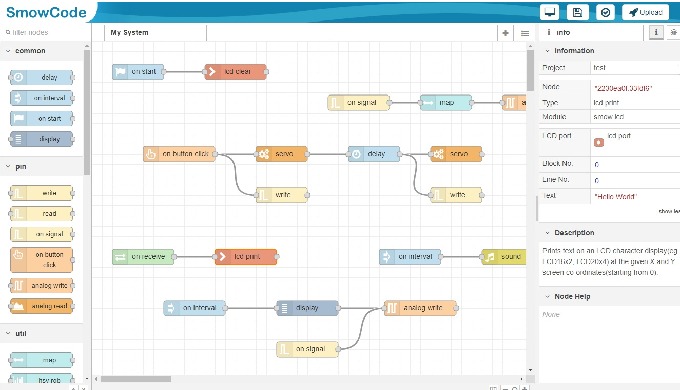This screenshot has width=680, height=390.
Task: Select the write palette node
Action: [42, 193]
